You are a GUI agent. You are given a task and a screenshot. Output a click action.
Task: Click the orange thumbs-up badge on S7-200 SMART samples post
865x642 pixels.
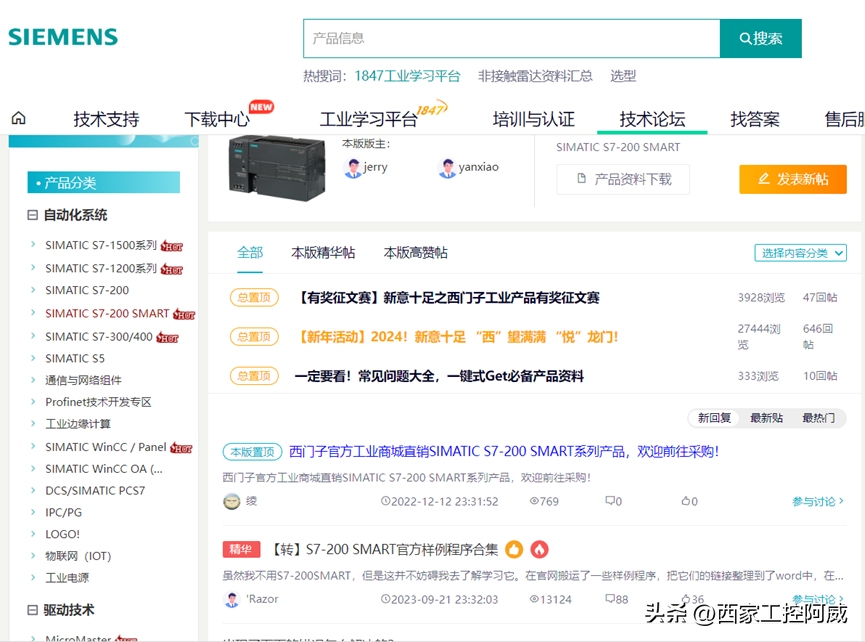514,549
